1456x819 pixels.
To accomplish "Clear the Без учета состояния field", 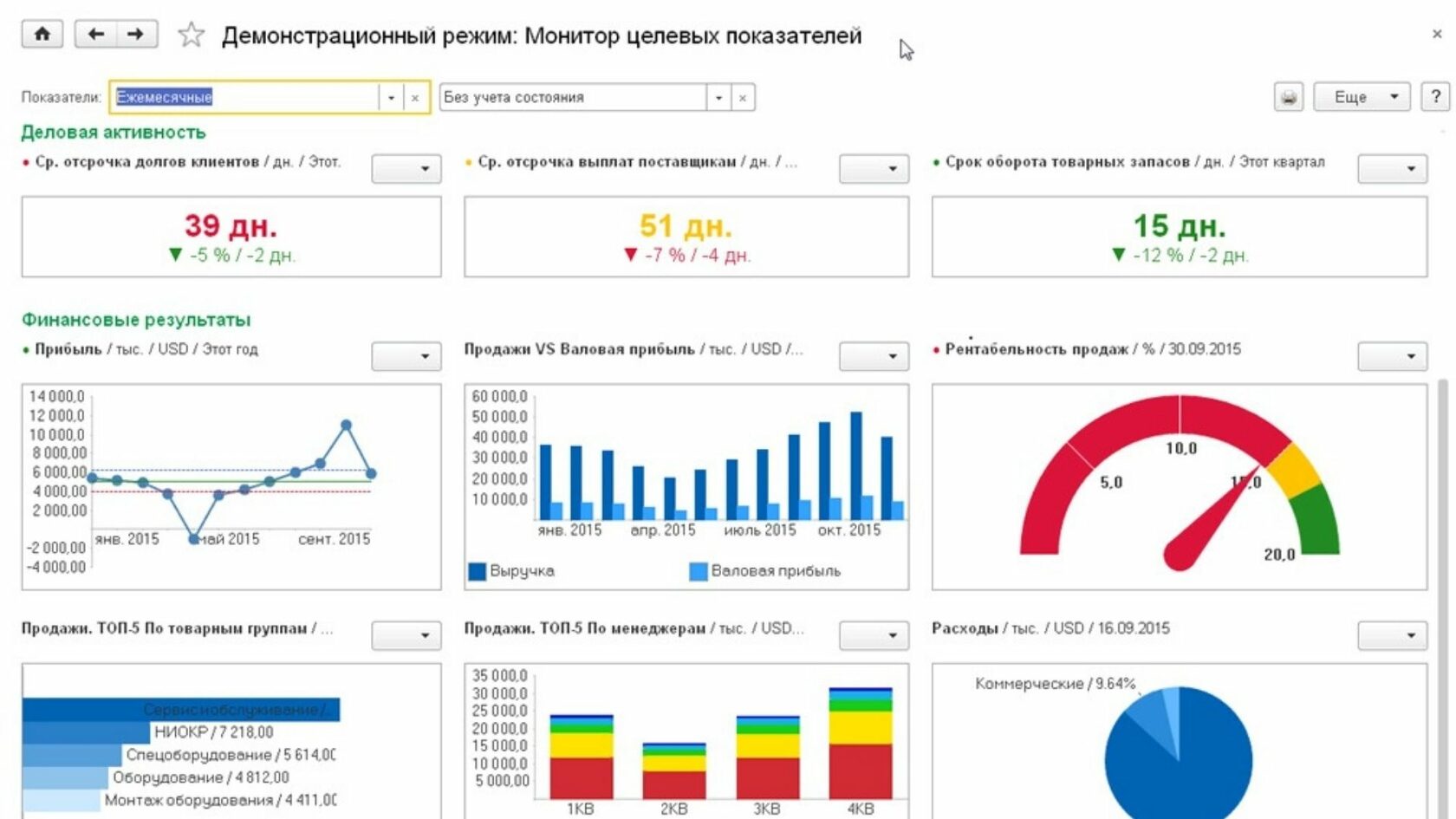I will tap(743, 97).
